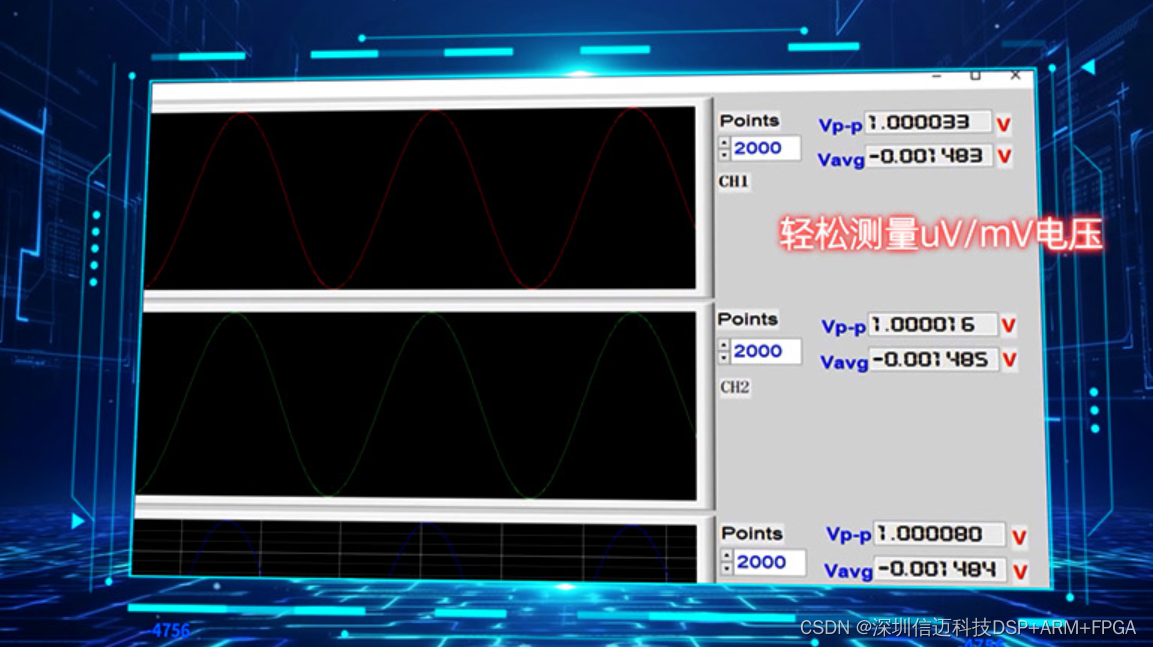1153x647 pixels.
Task: Decrease third channel Points with down arrow
Action: 727,568
